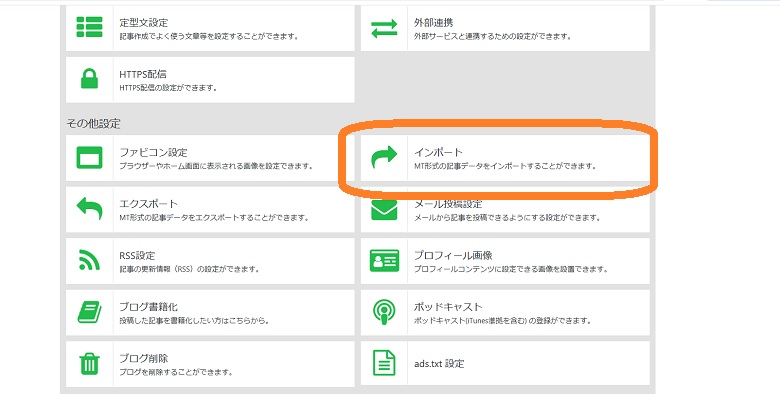This screenshot has height=394, width=780.
Task: Click description 記事作成でよく使う文章等を設定することができます
Action: [x=209, y=36]
